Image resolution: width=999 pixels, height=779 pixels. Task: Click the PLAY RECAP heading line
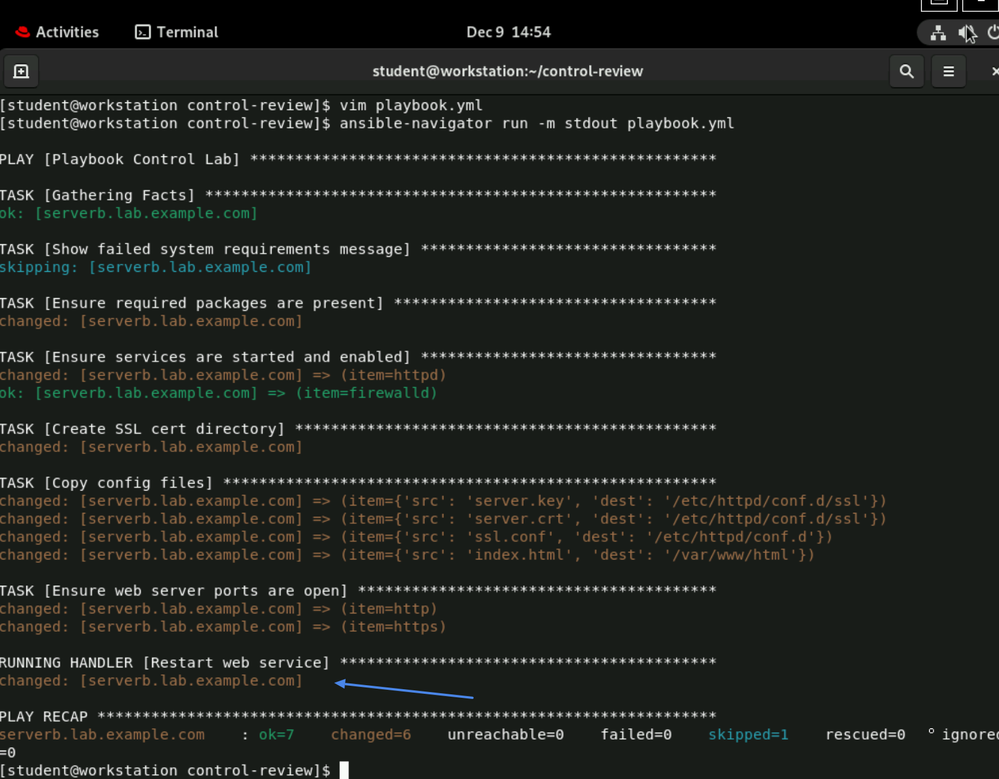click(45, 716)
